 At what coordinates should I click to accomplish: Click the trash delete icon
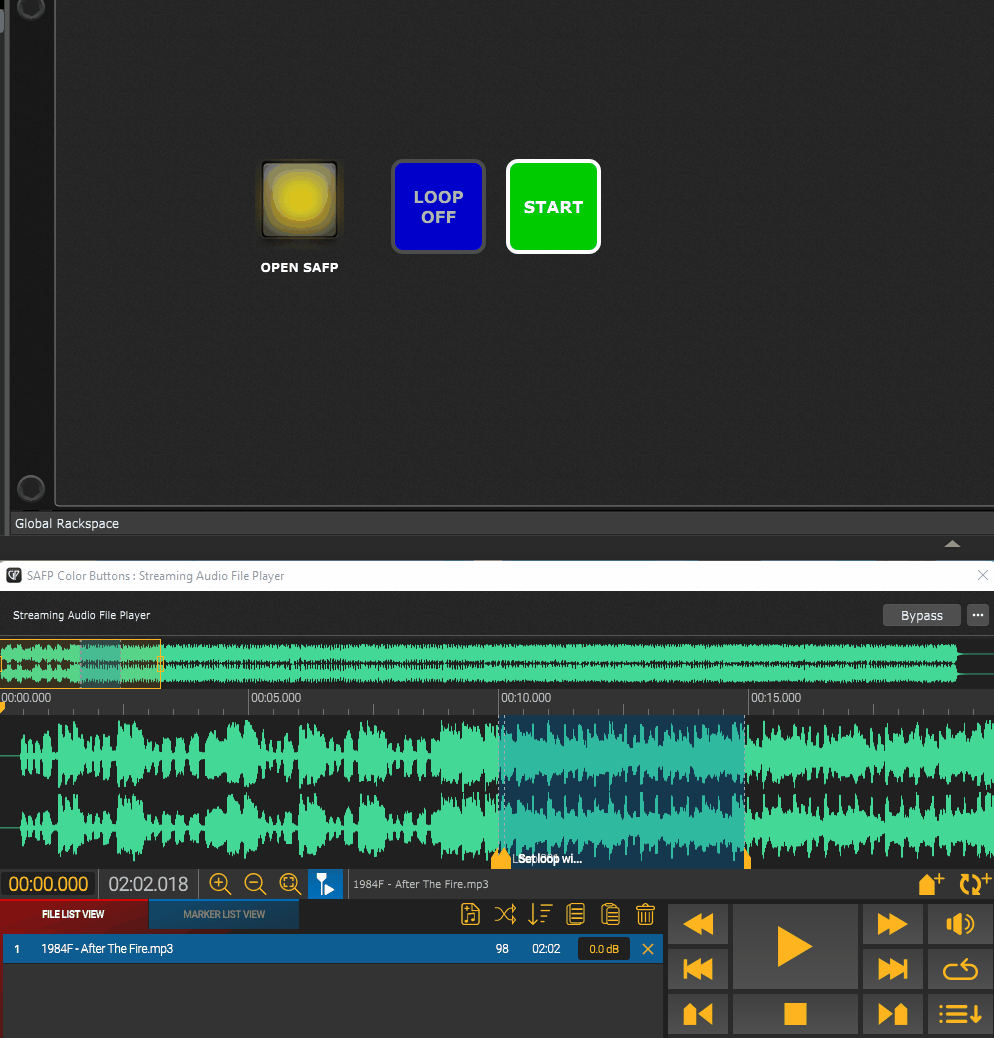pos(645,914)
